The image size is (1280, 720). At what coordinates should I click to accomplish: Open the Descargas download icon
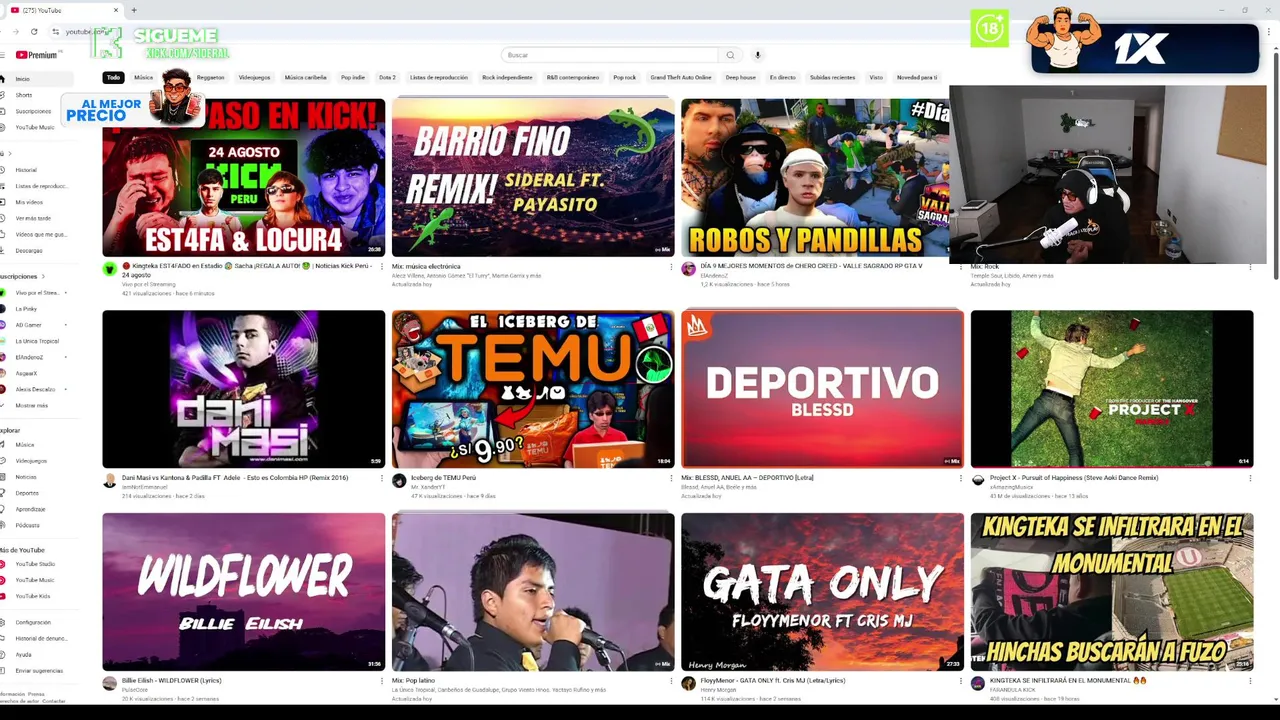pyautogui.click(x=3, y=251)
